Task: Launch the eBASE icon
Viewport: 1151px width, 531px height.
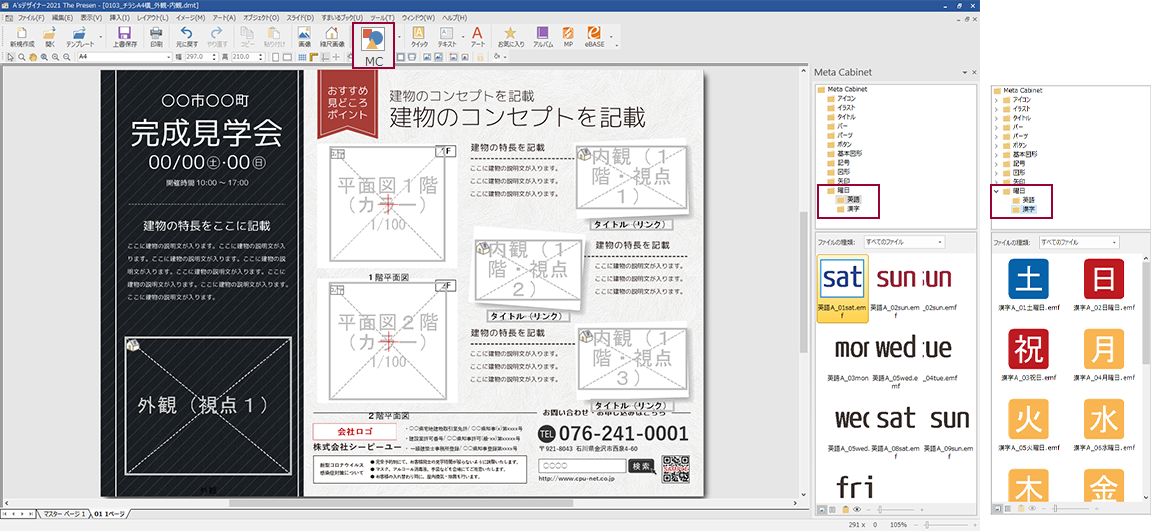Action: (595, 37)
